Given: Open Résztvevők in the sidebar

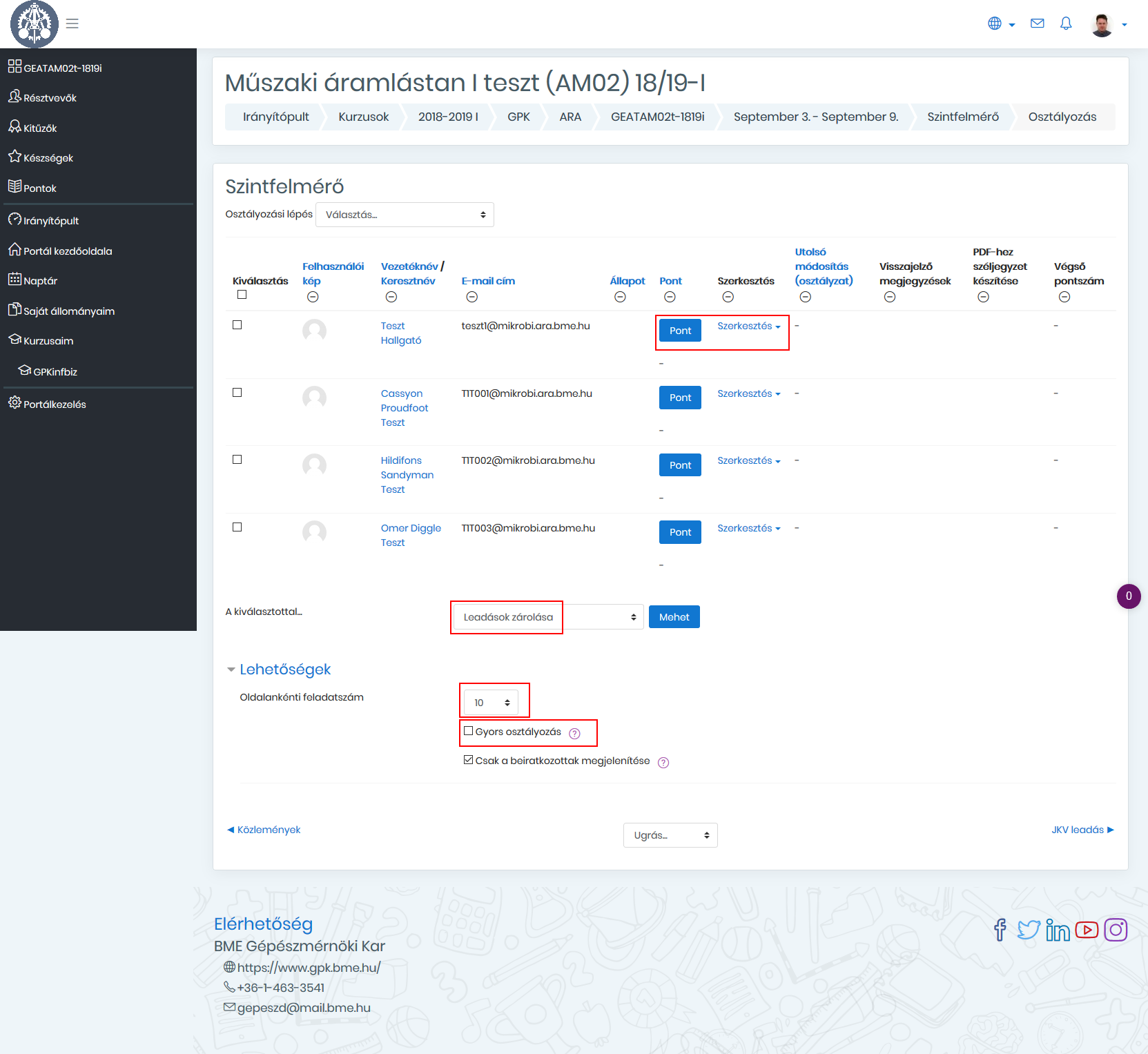Looking at the screenshot, I should [50, 98].
